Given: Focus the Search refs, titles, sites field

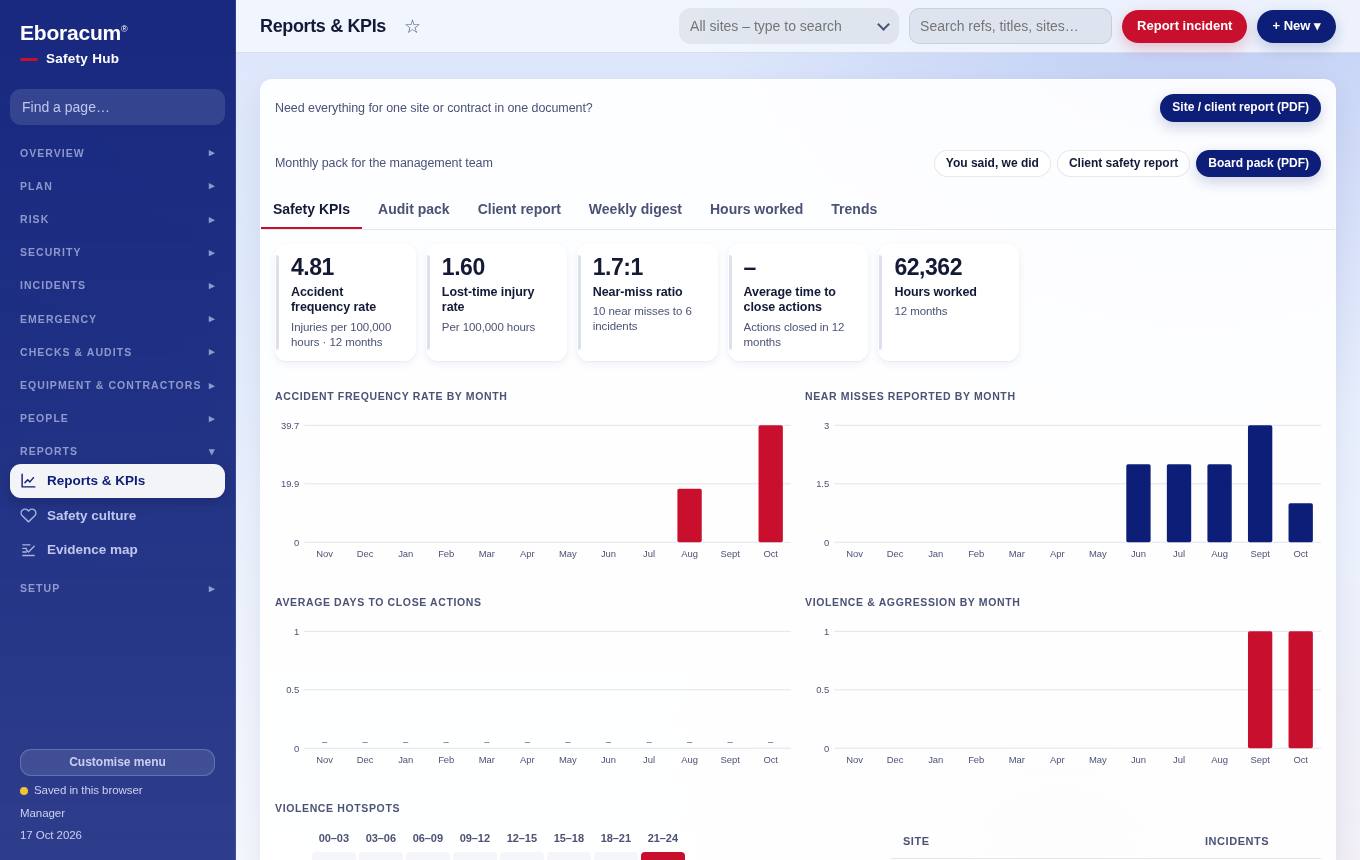Looking at the screenshot, I should coord(1010,26).
